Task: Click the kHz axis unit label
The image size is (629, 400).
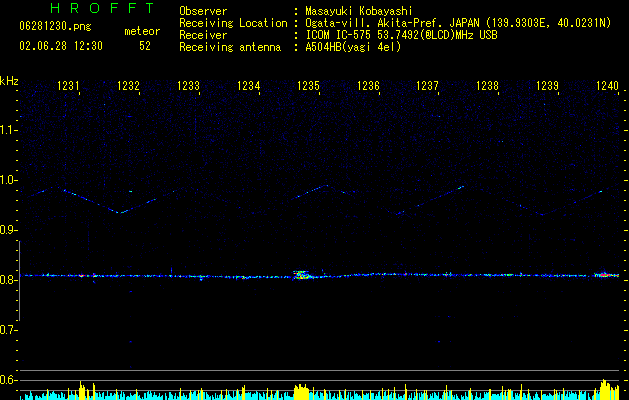Action: point(9,81)
